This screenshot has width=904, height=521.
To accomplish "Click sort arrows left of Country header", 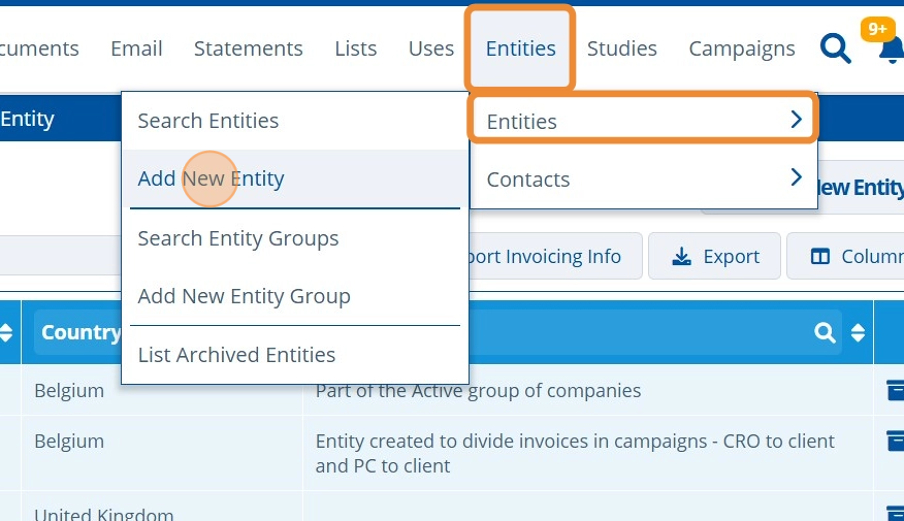I will pyautogui.click(x=6, y=333).
